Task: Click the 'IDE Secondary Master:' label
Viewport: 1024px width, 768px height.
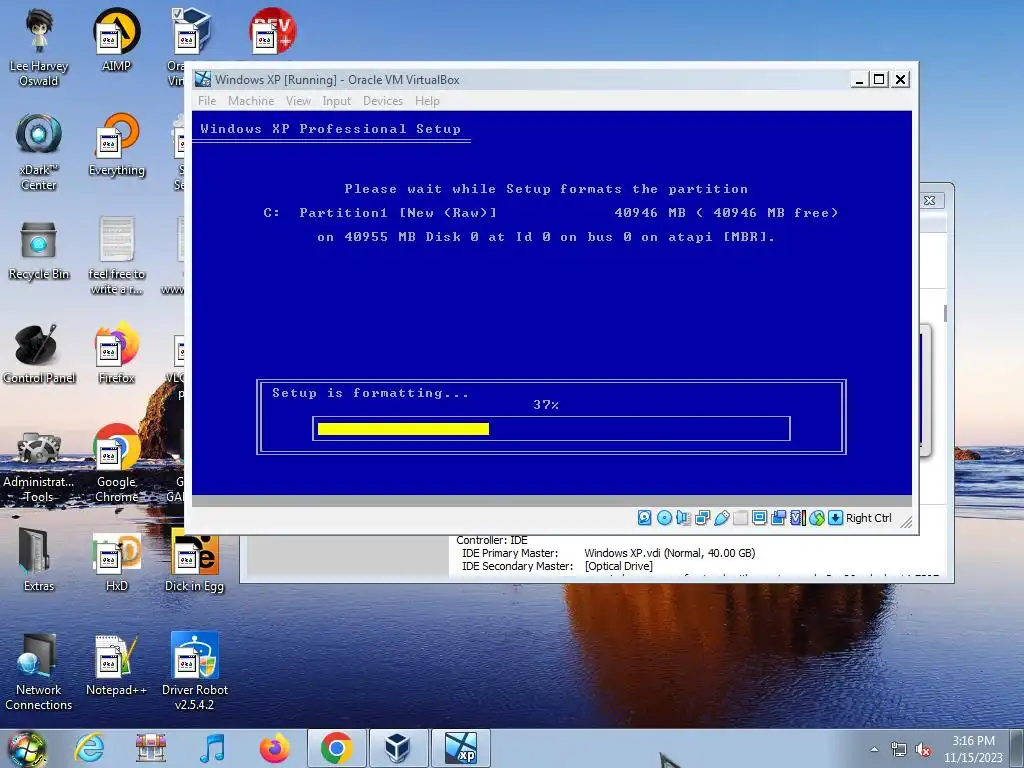Action: click(517, 566)
